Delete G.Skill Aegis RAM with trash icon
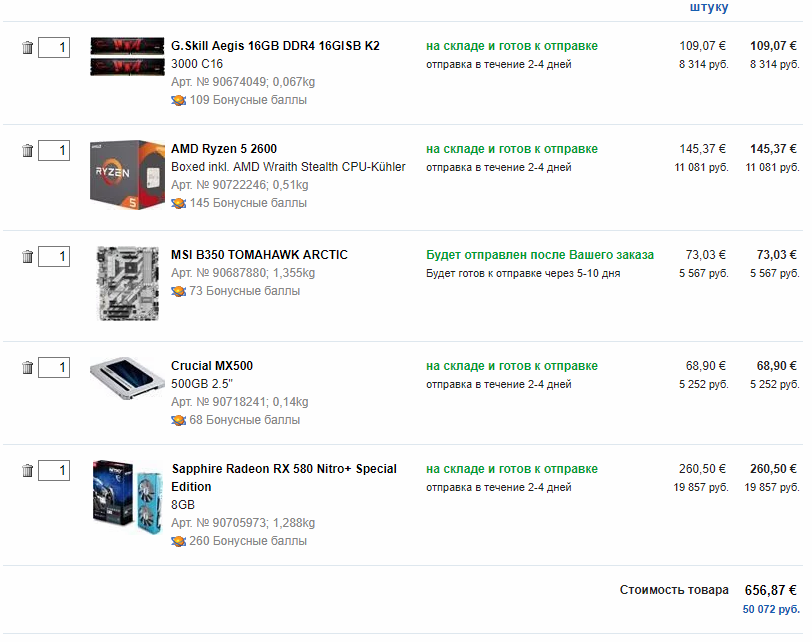The width and height of the screenshot is (812, 642). [x=27, y=48]
